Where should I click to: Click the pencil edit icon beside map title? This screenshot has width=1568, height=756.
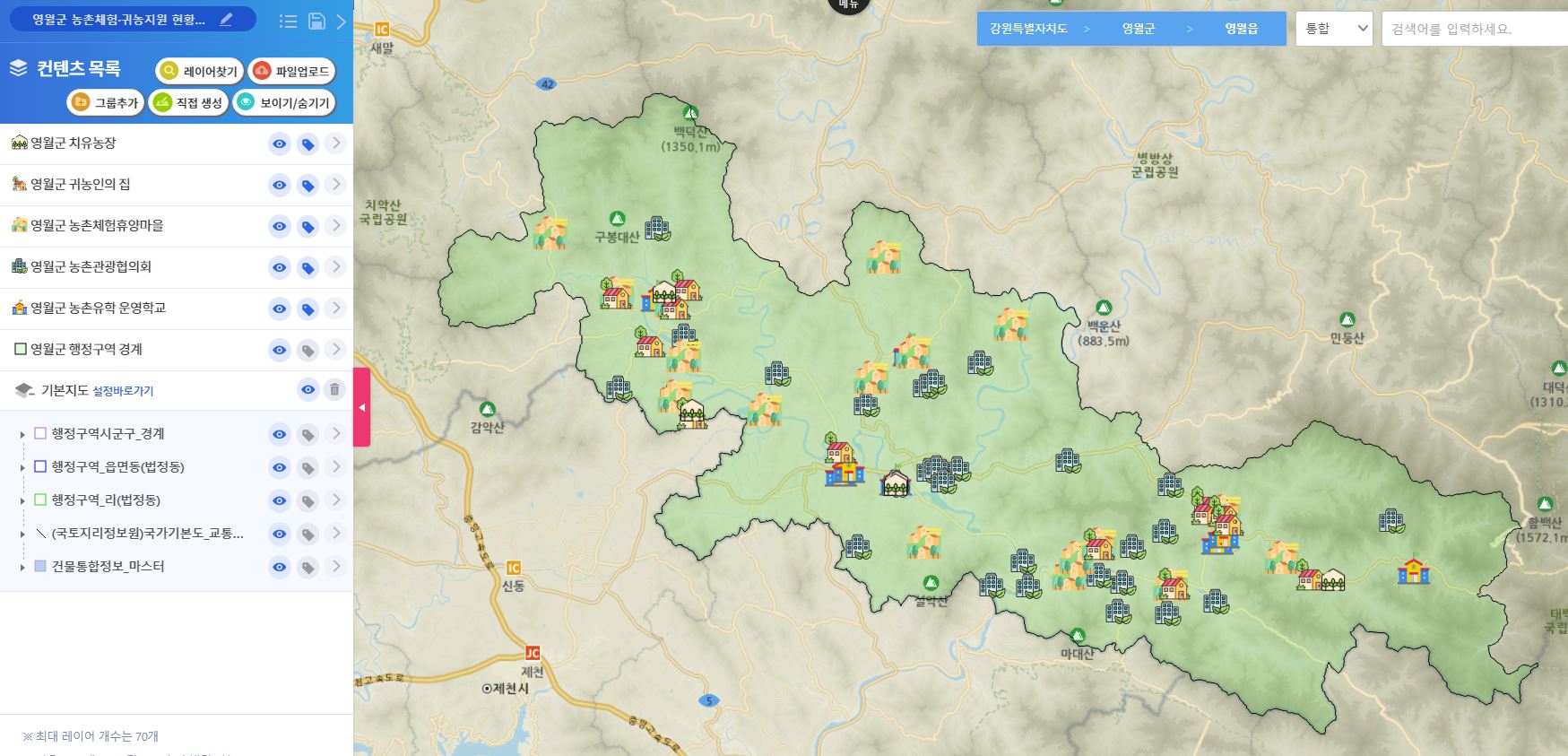[x=226, y=20]
